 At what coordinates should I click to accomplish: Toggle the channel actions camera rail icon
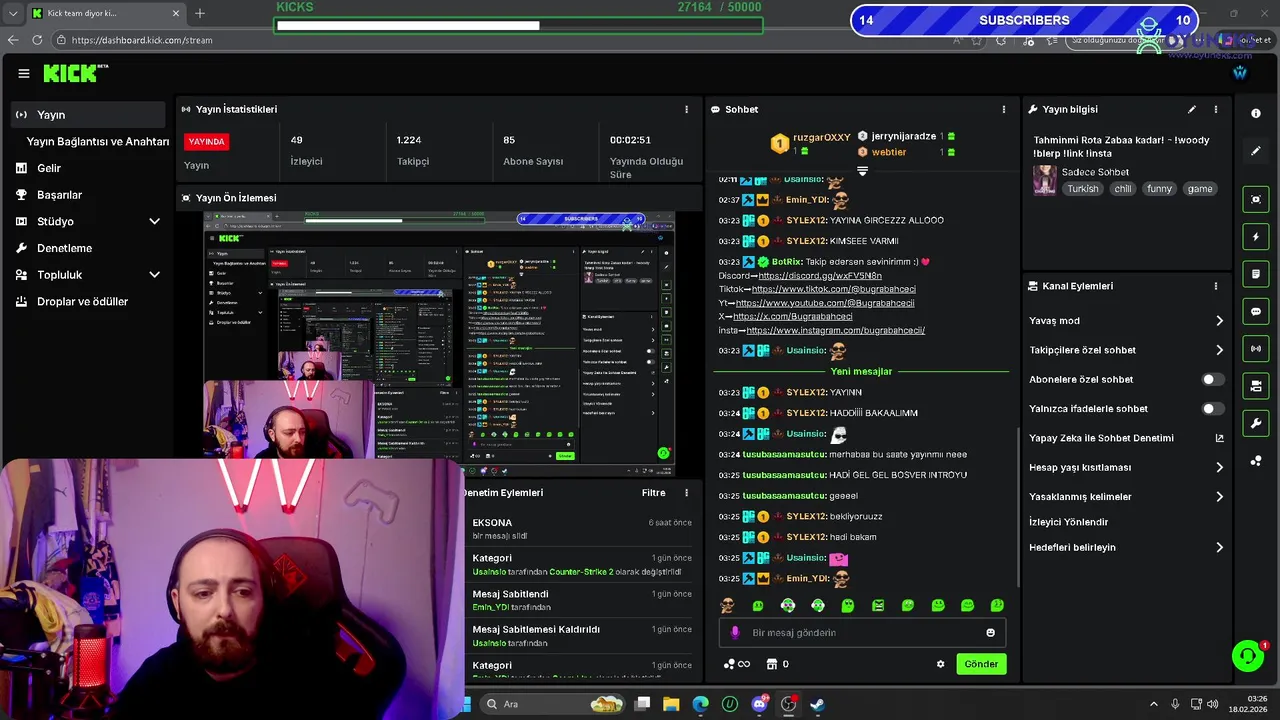(x=1256, y=386)
